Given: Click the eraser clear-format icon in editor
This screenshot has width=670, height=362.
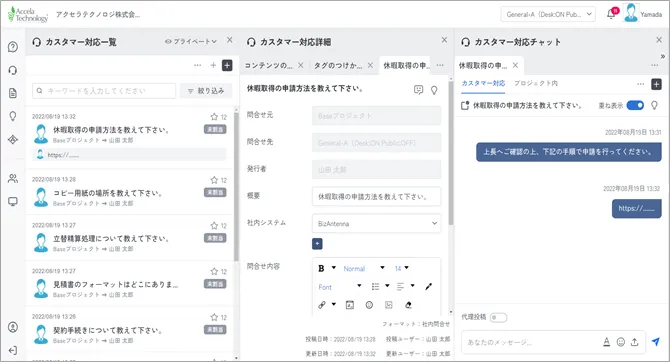Looking at the screenshot, I should click(x=408, y=305).
